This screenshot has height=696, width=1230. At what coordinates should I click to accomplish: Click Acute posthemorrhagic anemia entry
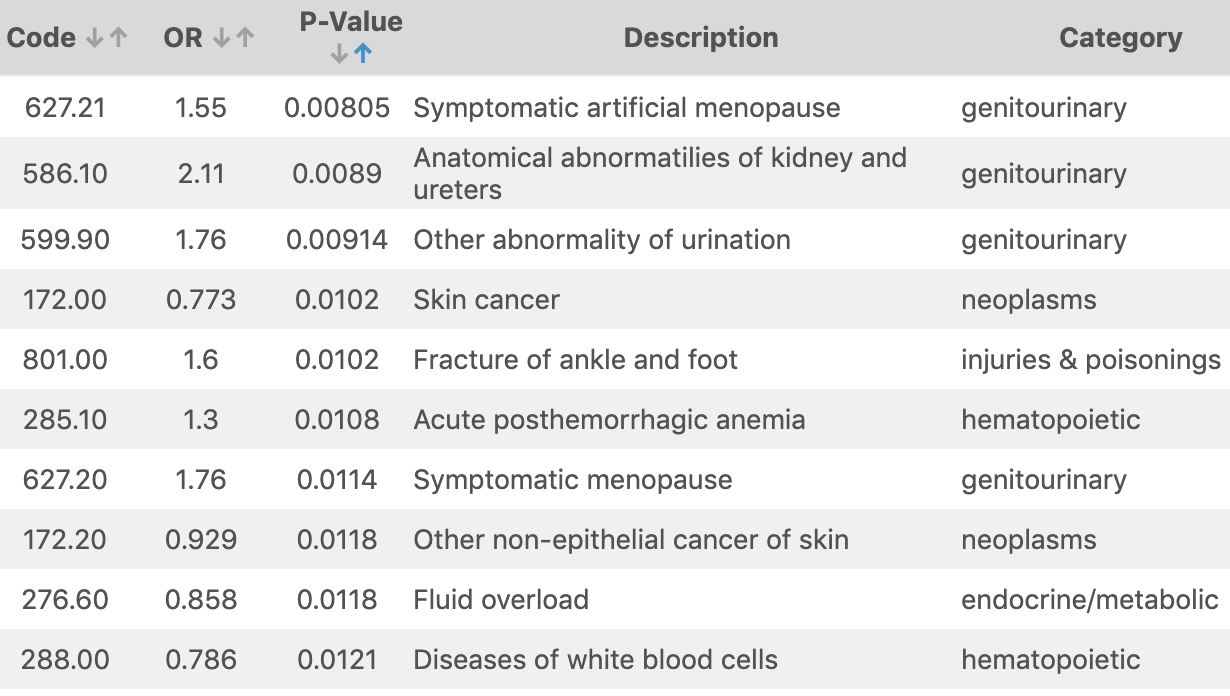609,420
